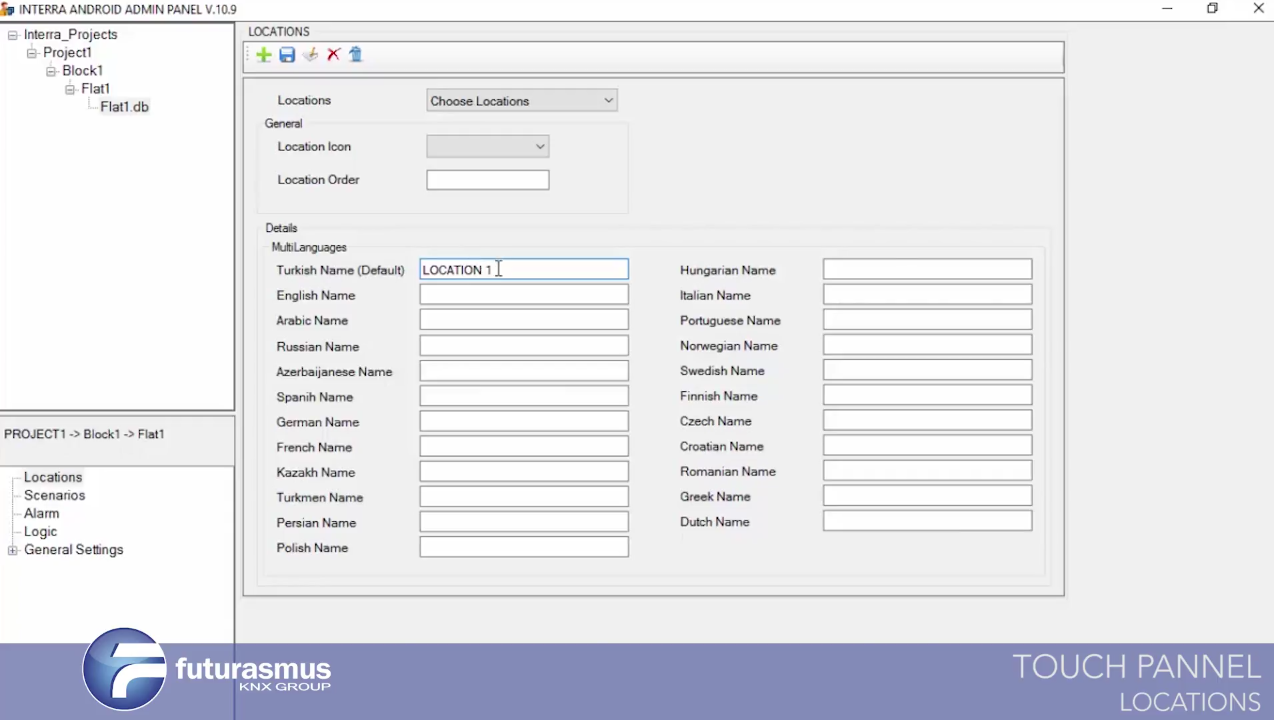Open the Choose Locations dropdown
The height and width of the screenshot is (720, 1274).
click(521, 101)
